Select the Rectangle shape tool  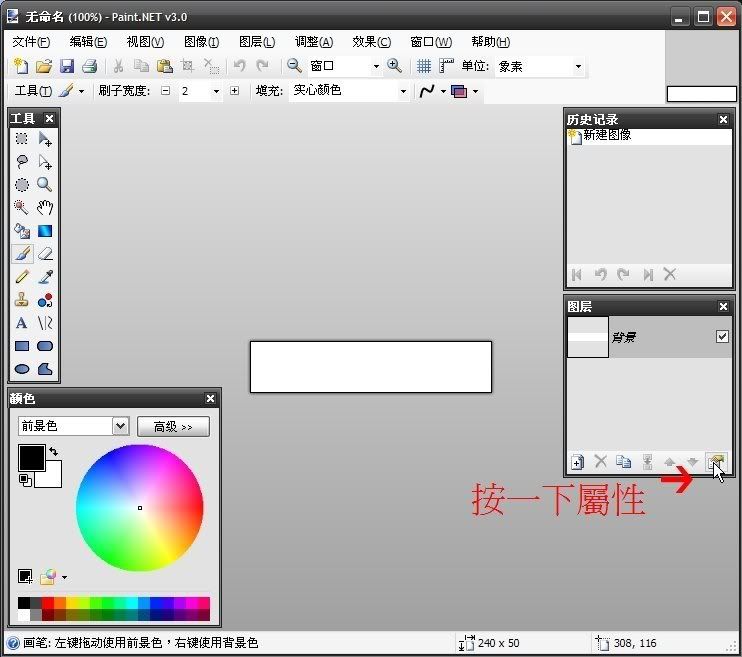point(22,346)
